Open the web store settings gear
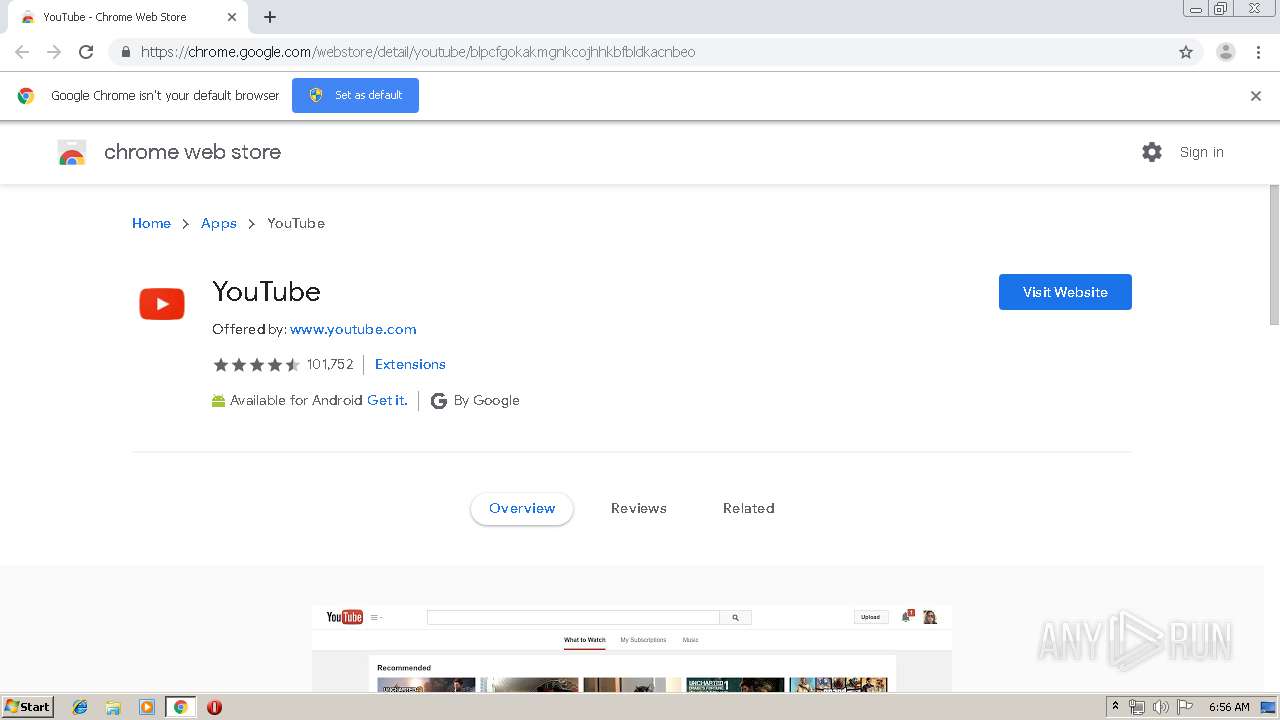Viewport: 1280px width, 720px height. [1152, 152]
